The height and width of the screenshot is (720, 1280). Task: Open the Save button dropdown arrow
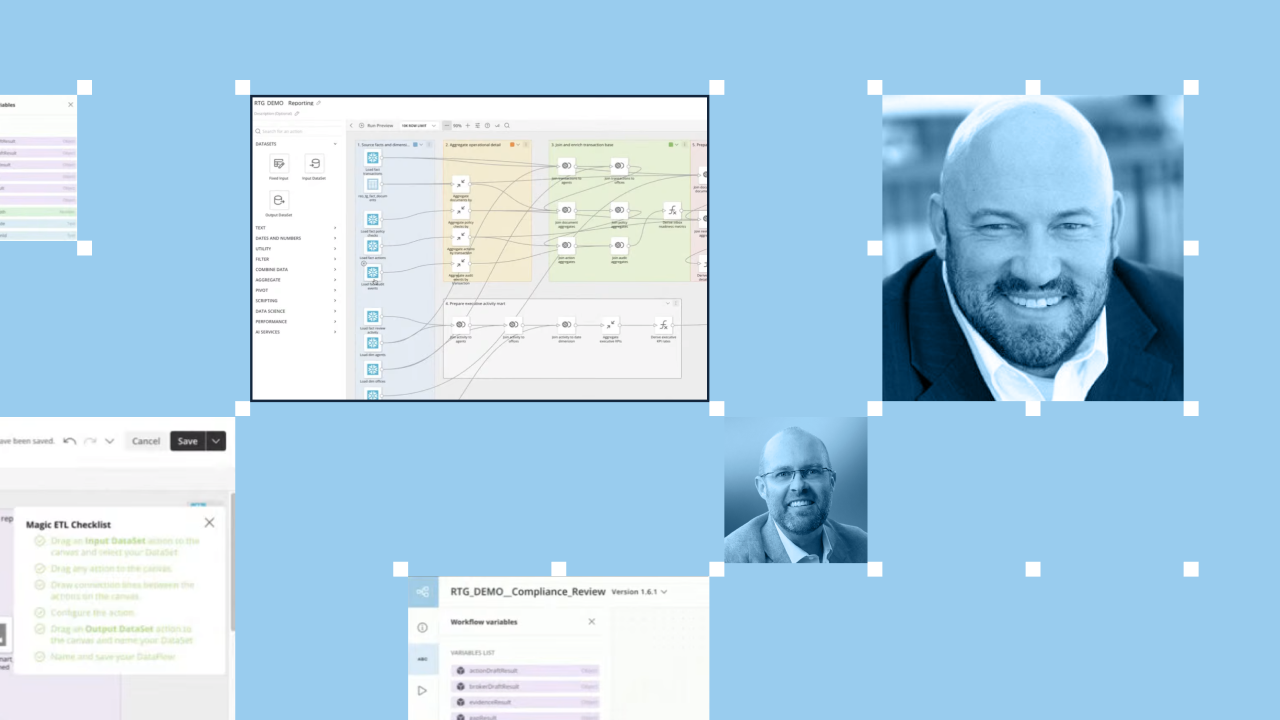tap(215, 441)
